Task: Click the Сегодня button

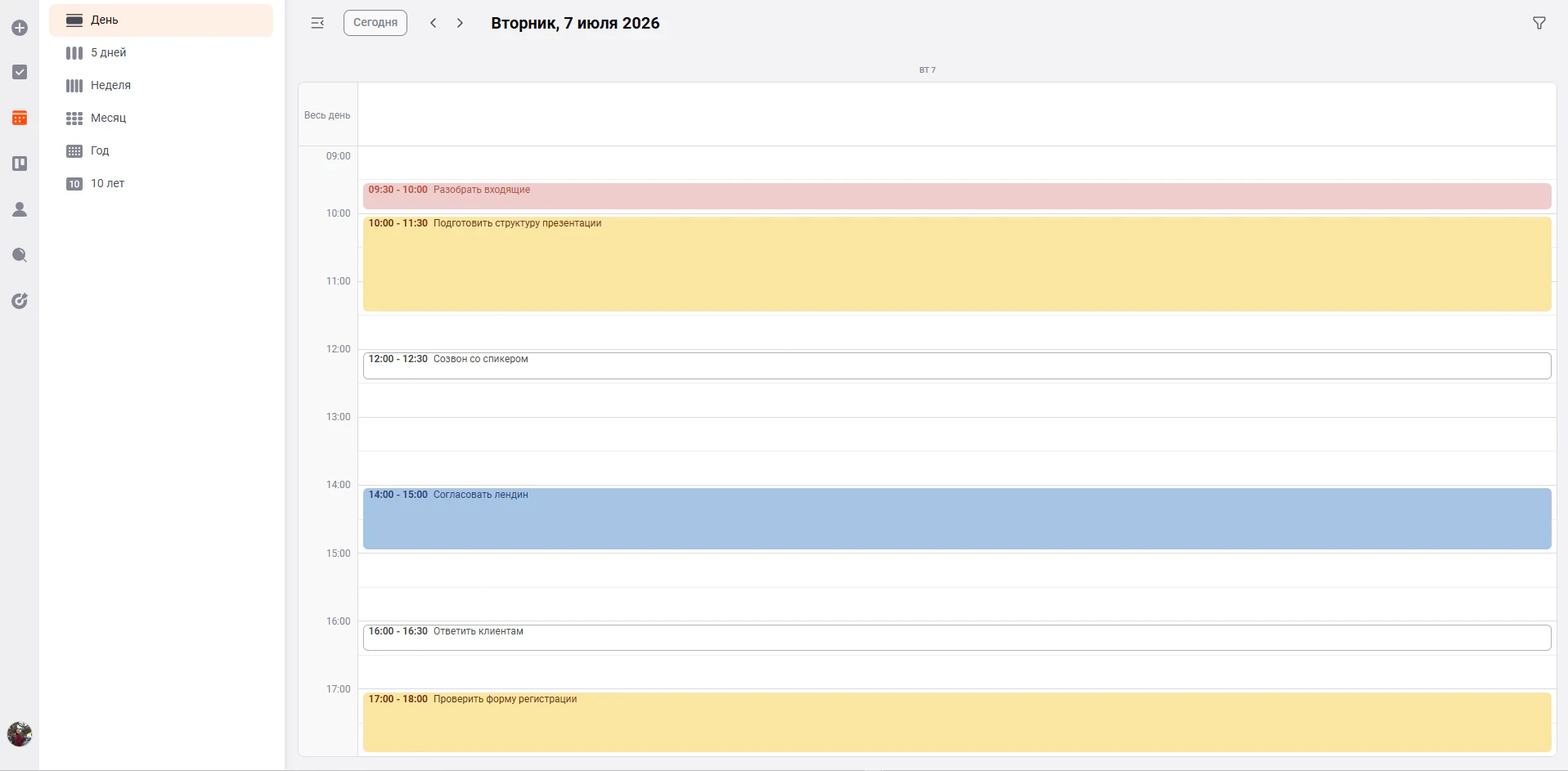Action: click(375, 23)
